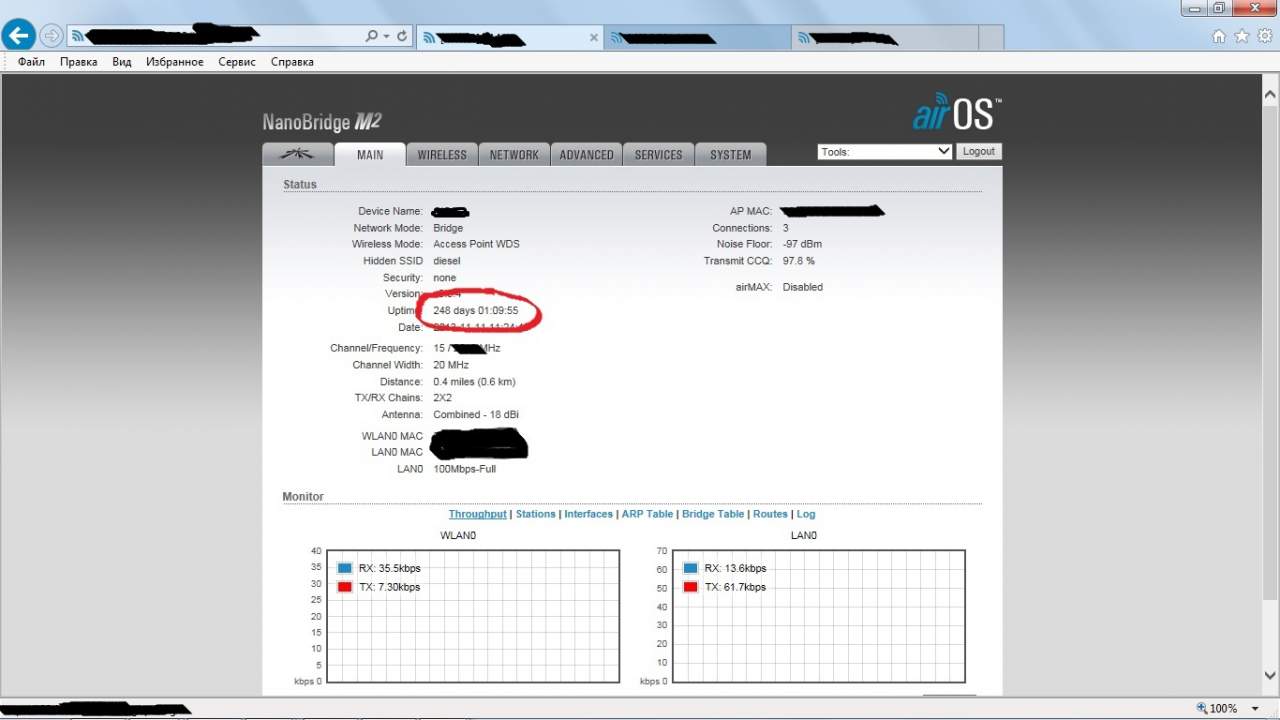
Task: Open the Файл menu
Action: (31, 62)
